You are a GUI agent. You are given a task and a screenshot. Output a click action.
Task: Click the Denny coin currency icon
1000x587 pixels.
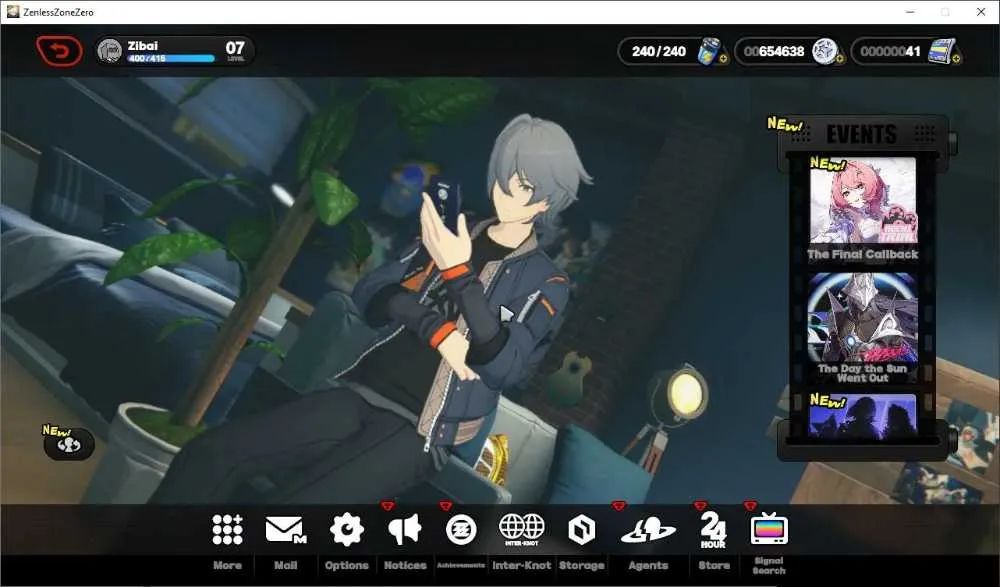coord(825,51)
